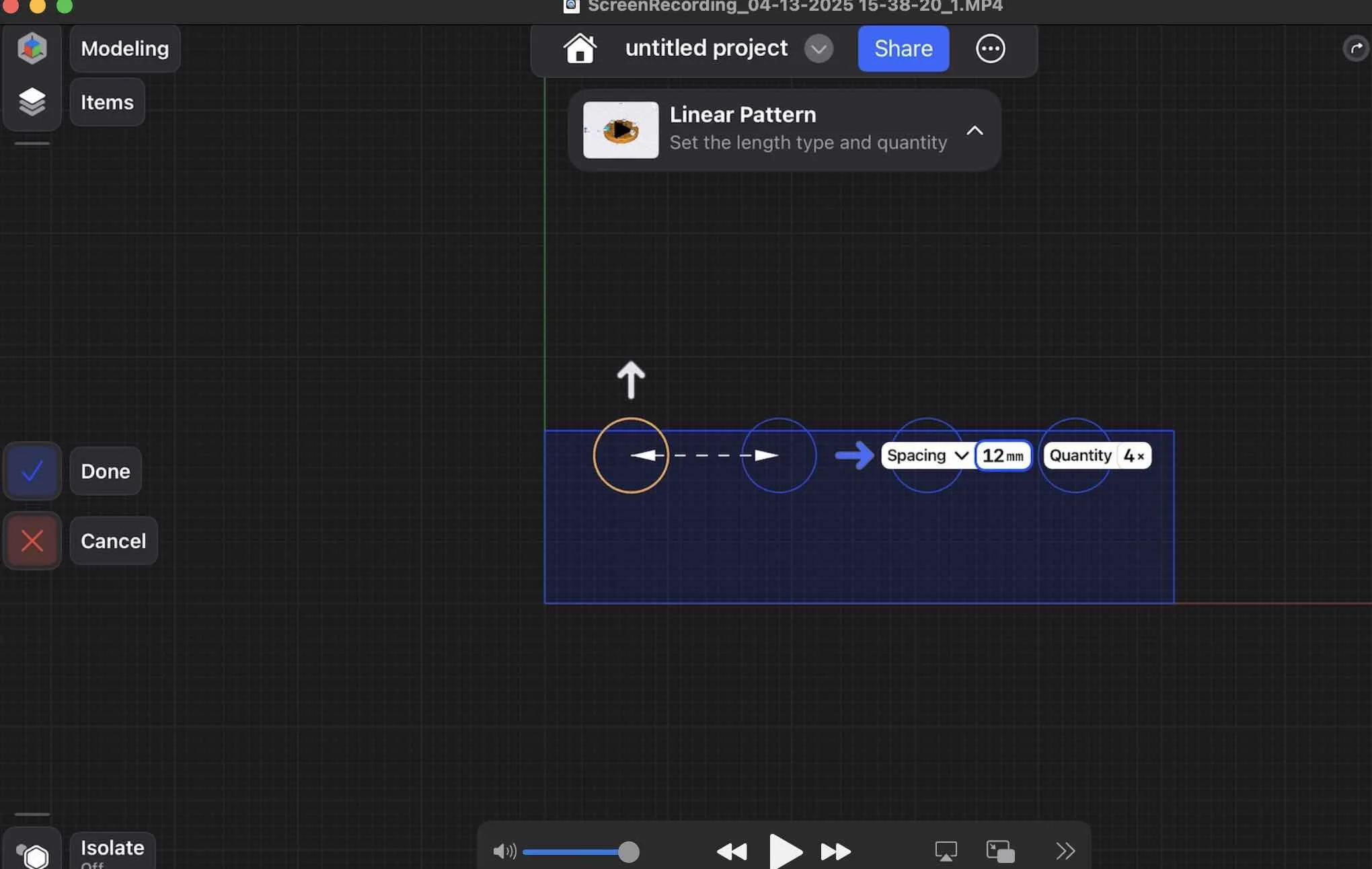The width and height of the screenshot is (1372, 869).
Task: Click the blue checkmark Done icon
Action: coord(32,471)
